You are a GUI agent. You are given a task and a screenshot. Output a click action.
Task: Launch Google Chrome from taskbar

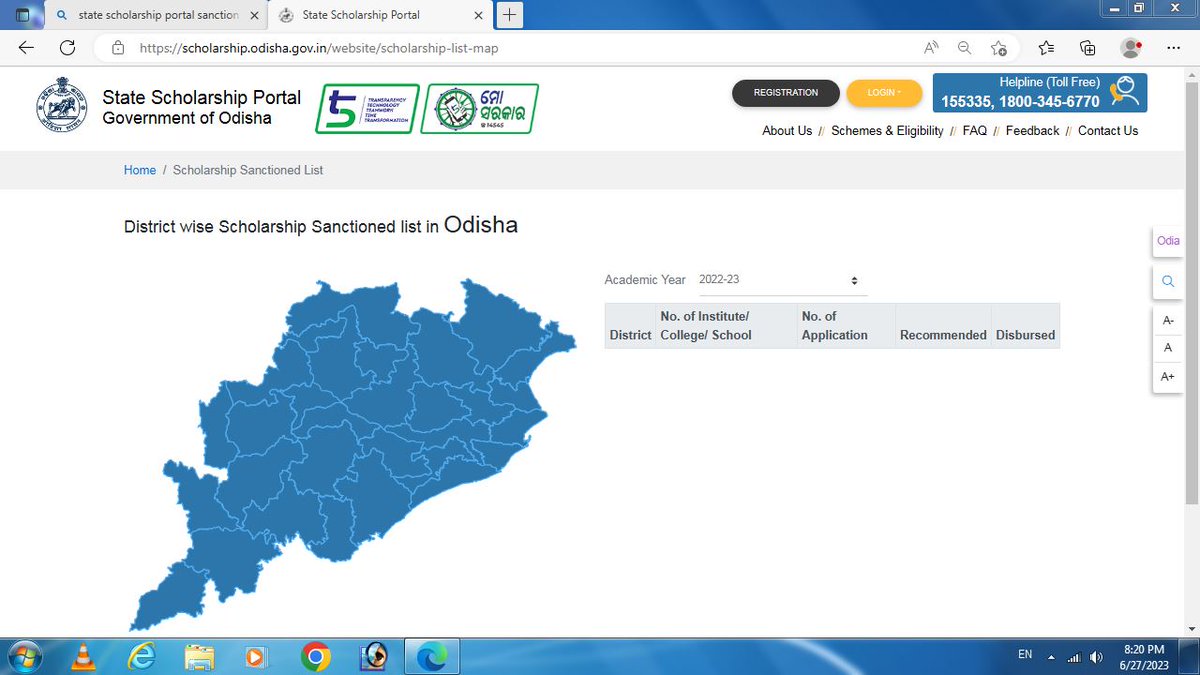(x=314, y=656)
